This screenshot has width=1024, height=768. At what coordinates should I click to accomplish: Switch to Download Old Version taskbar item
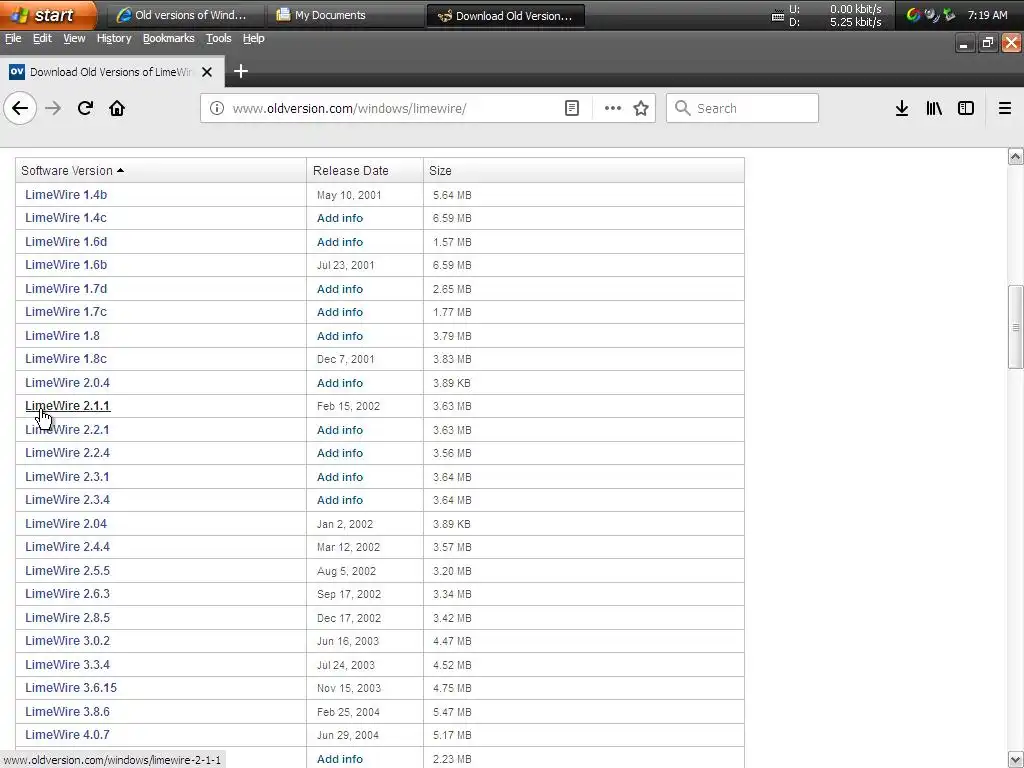(x=505, y=16)
